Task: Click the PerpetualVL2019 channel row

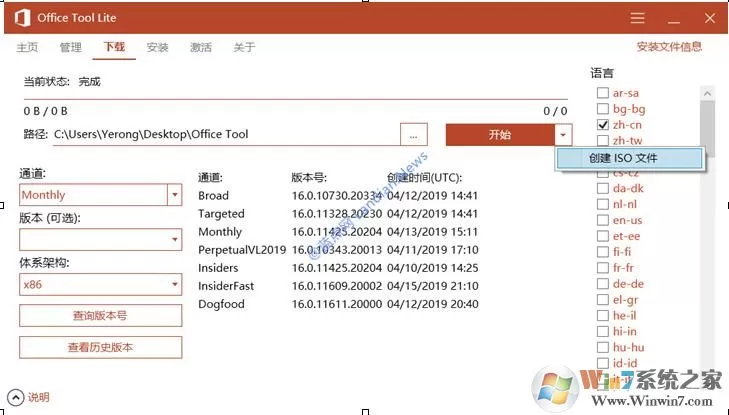Action: 338,250
